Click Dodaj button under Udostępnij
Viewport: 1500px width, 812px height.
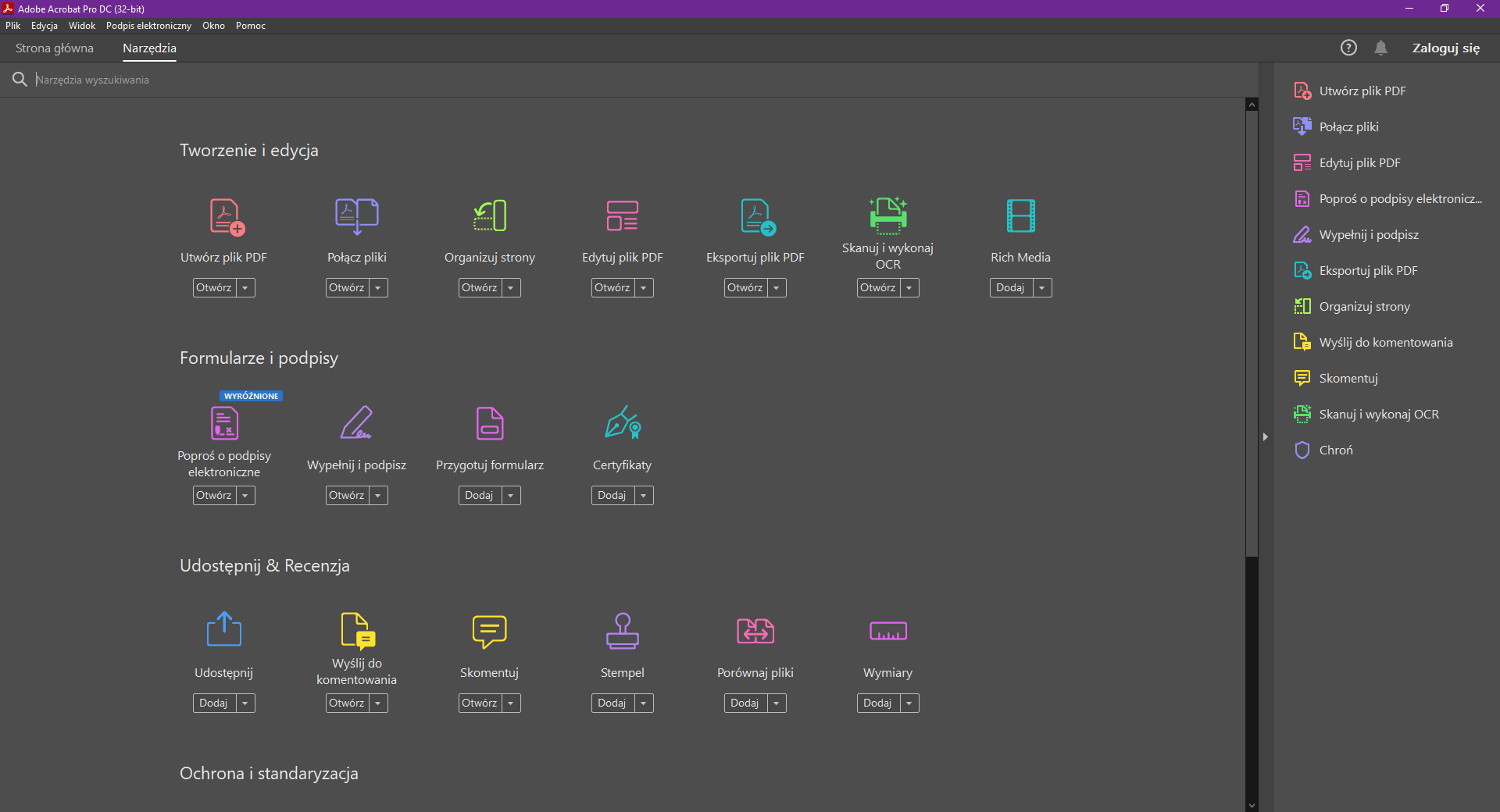coord(214,703)
